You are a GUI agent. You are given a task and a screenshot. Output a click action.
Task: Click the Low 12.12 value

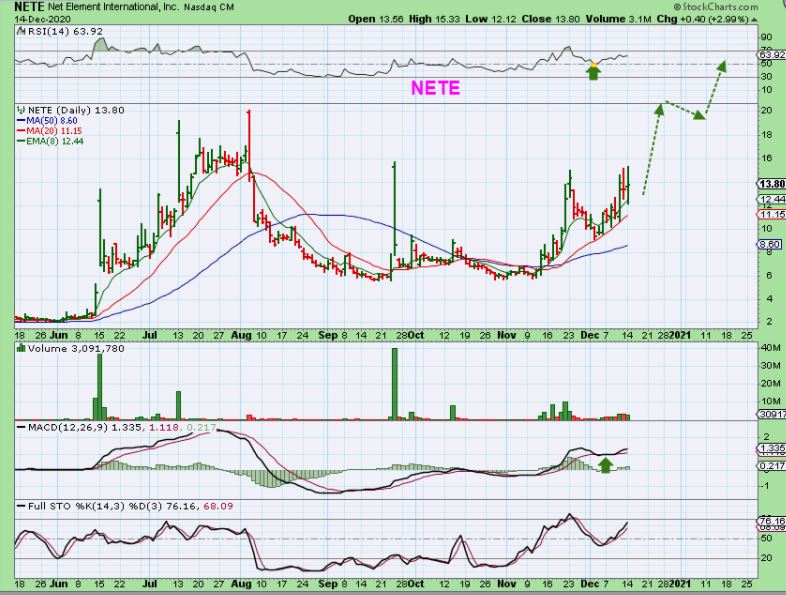tap(491, 19)
